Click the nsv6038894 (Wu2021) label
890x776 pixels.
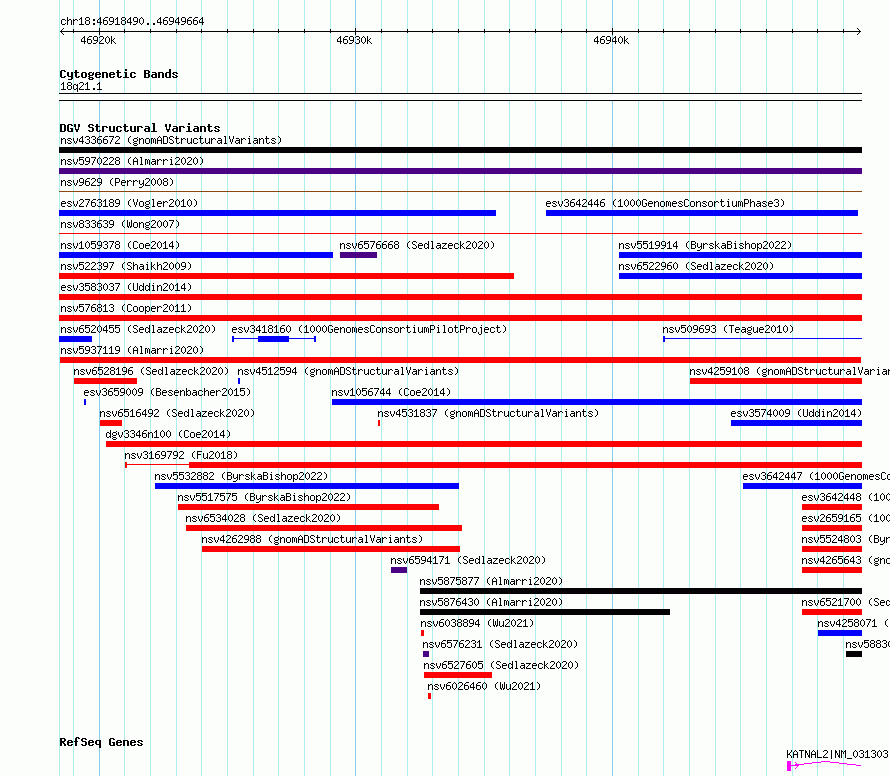tap(477, 623)
